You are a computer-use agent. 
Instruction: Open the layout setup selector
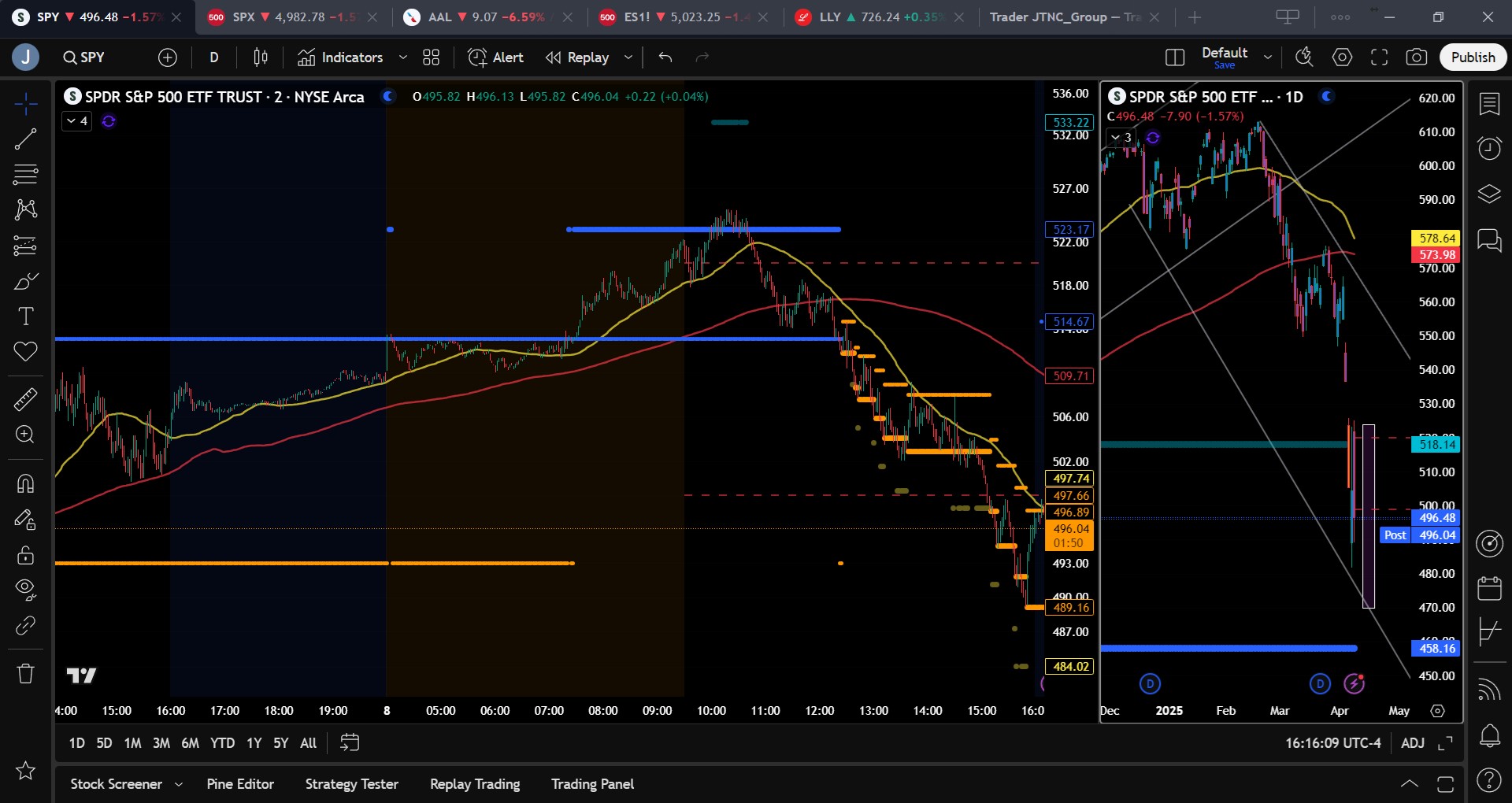click(1175, 57)
